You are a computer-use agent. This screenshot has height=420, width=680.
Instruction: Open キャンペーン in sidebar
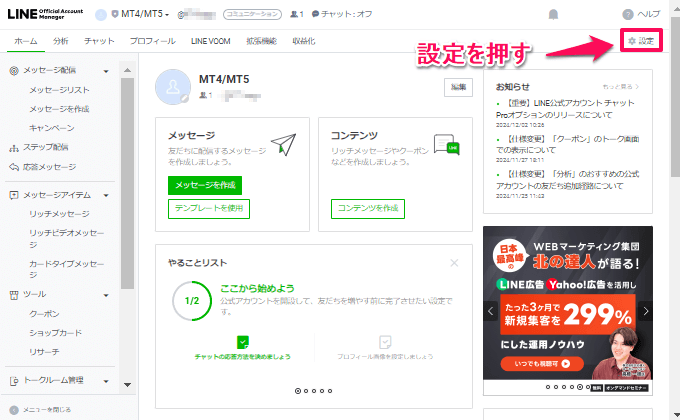(x=52, y=128)
